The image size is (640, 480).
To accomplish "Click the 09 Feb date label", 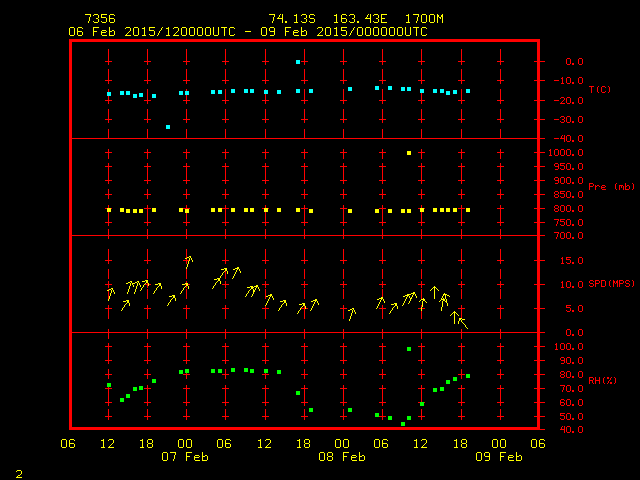I will [498, 457].
